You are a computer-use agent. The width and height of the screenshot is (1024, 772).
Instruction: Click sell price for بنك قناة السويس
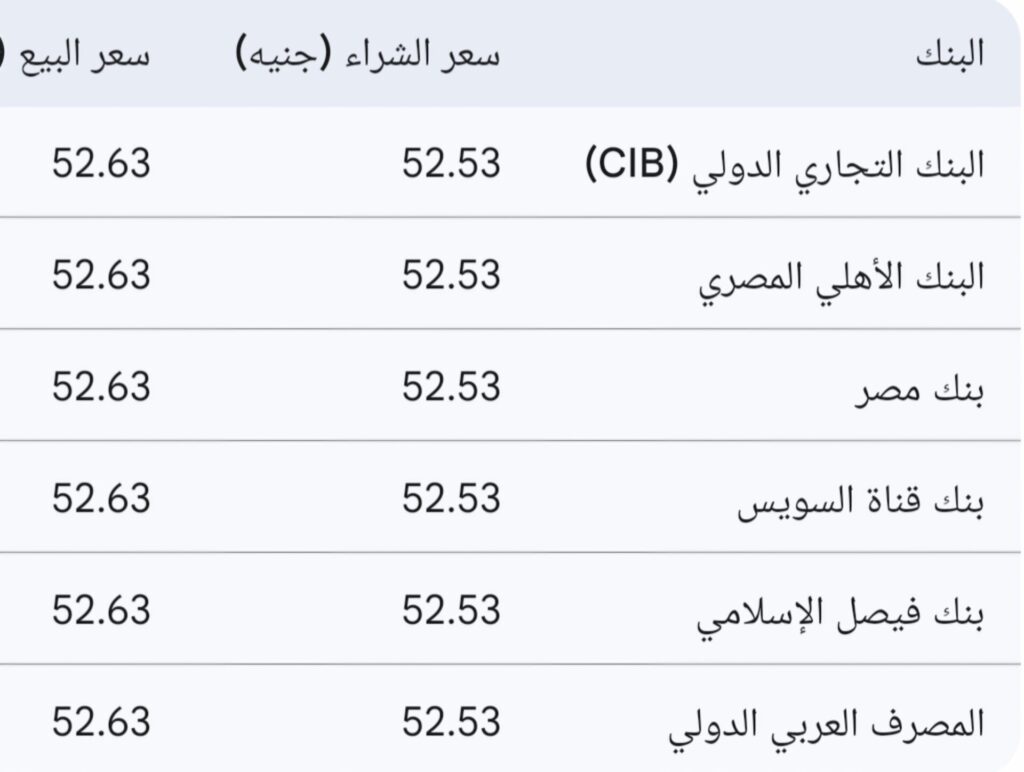tap(101, 499)
